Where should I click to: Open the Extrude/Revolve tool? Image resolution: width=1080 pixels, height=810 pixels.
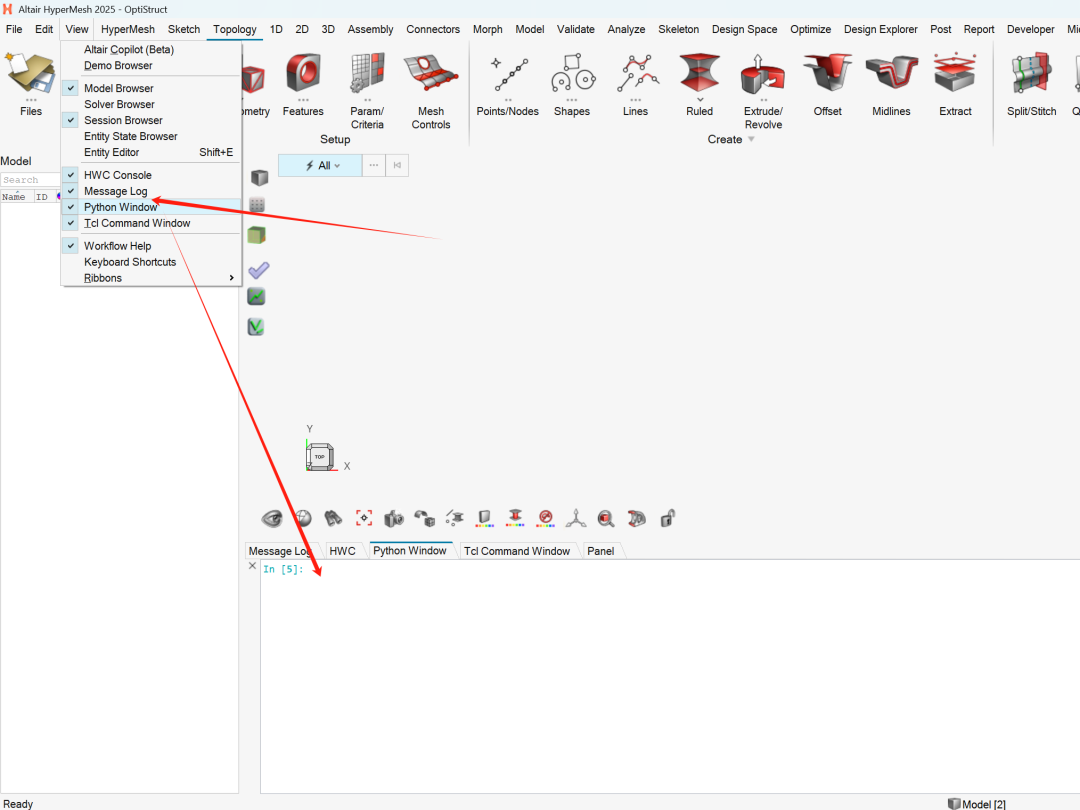[x=763, y=92]
